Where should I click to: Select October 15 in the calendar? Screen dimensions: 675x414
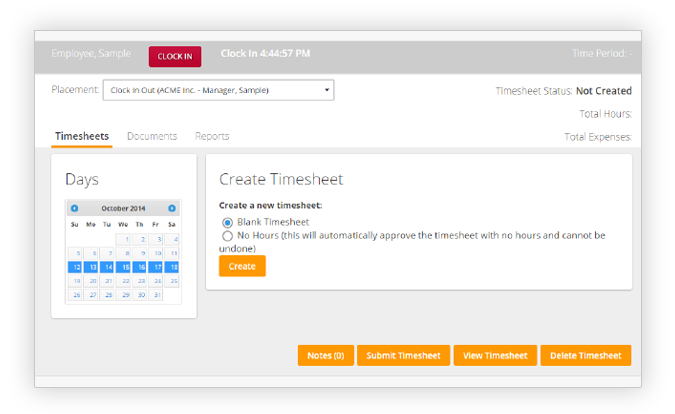[124, 267]
